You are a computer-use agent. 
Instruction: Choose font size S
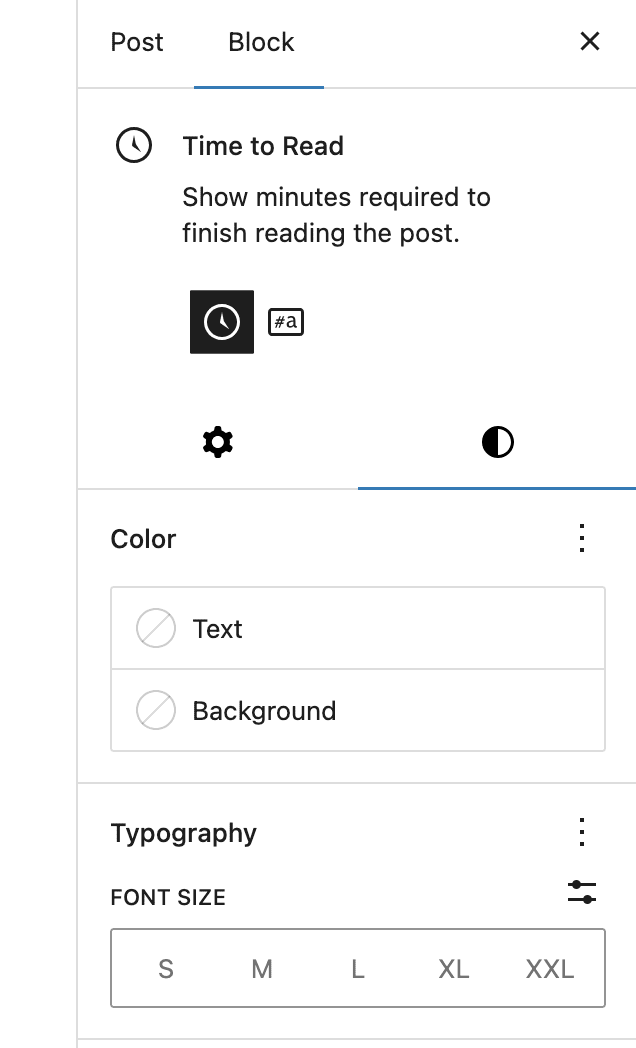pos(166,968)
